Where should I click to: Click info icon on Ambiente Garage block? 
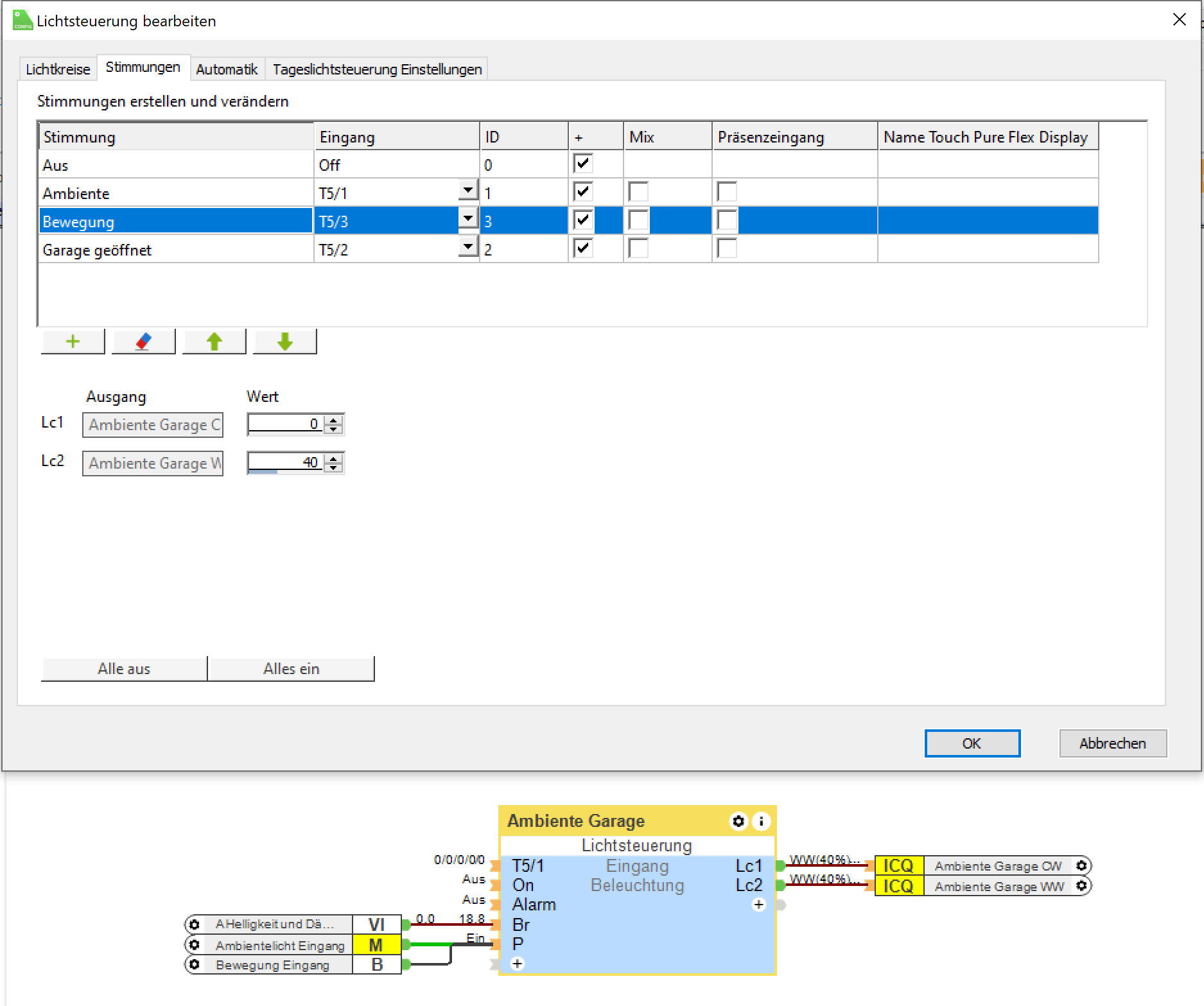point(761,821)
